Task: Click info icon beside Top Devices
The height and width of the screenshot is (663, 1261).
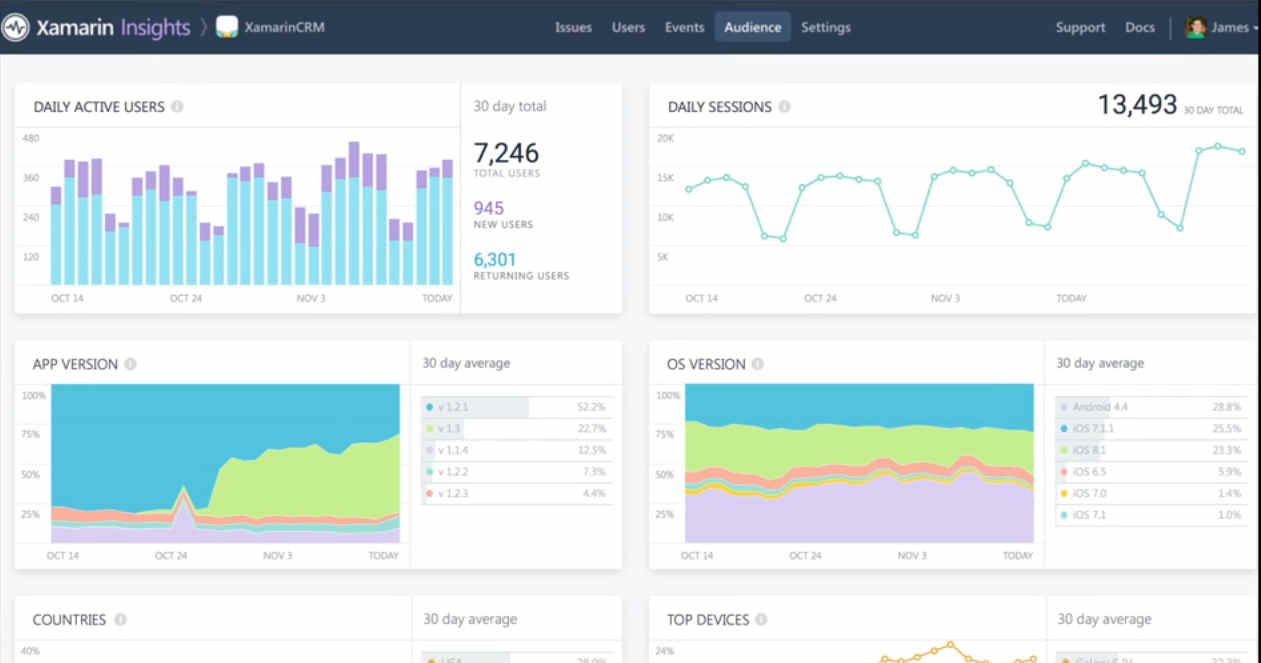Action: tap(762, 619)
